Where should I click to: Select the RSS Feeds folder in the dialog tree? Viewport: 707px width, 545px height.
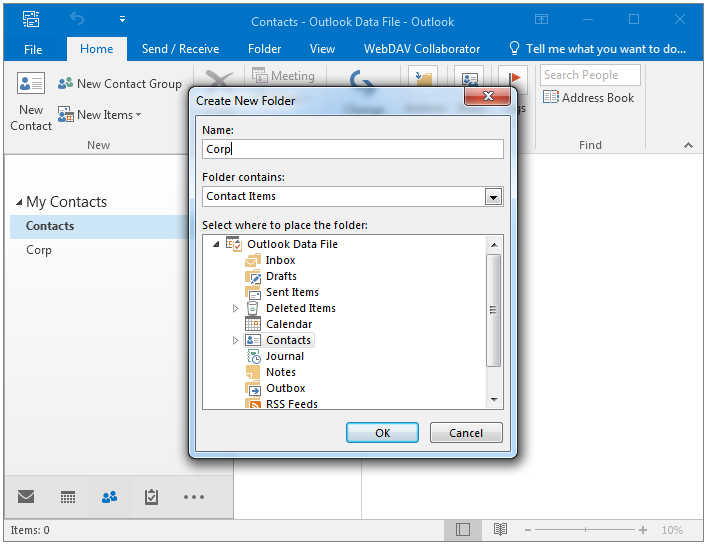pyautogui.click(x=291, y=403)
